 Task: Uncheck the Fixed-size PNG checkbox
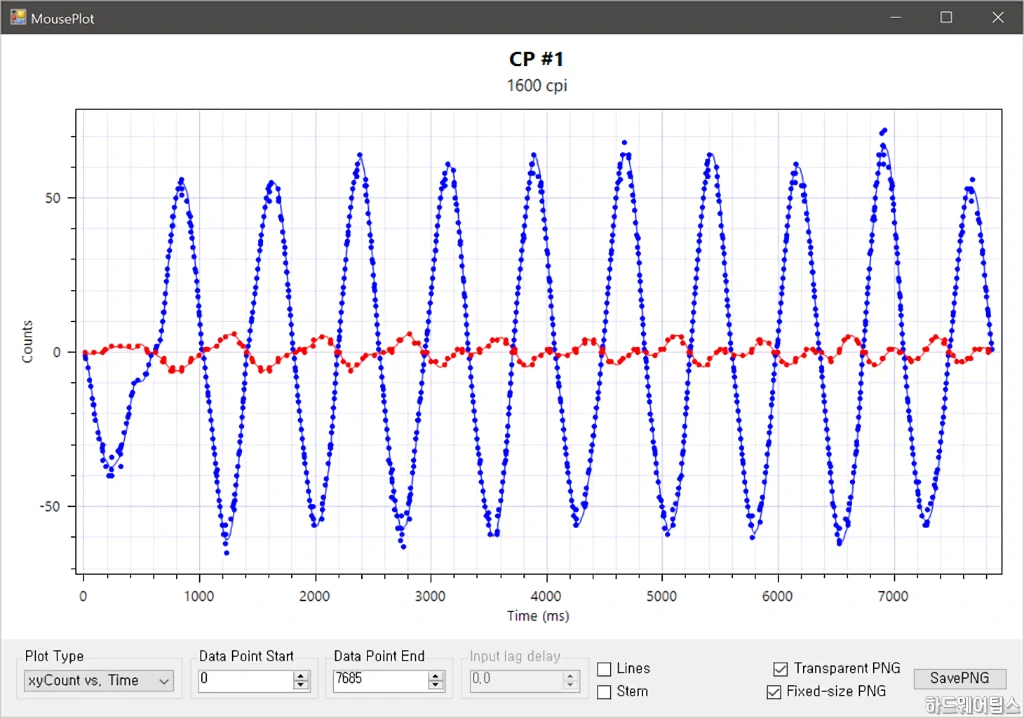click(774, 692)
